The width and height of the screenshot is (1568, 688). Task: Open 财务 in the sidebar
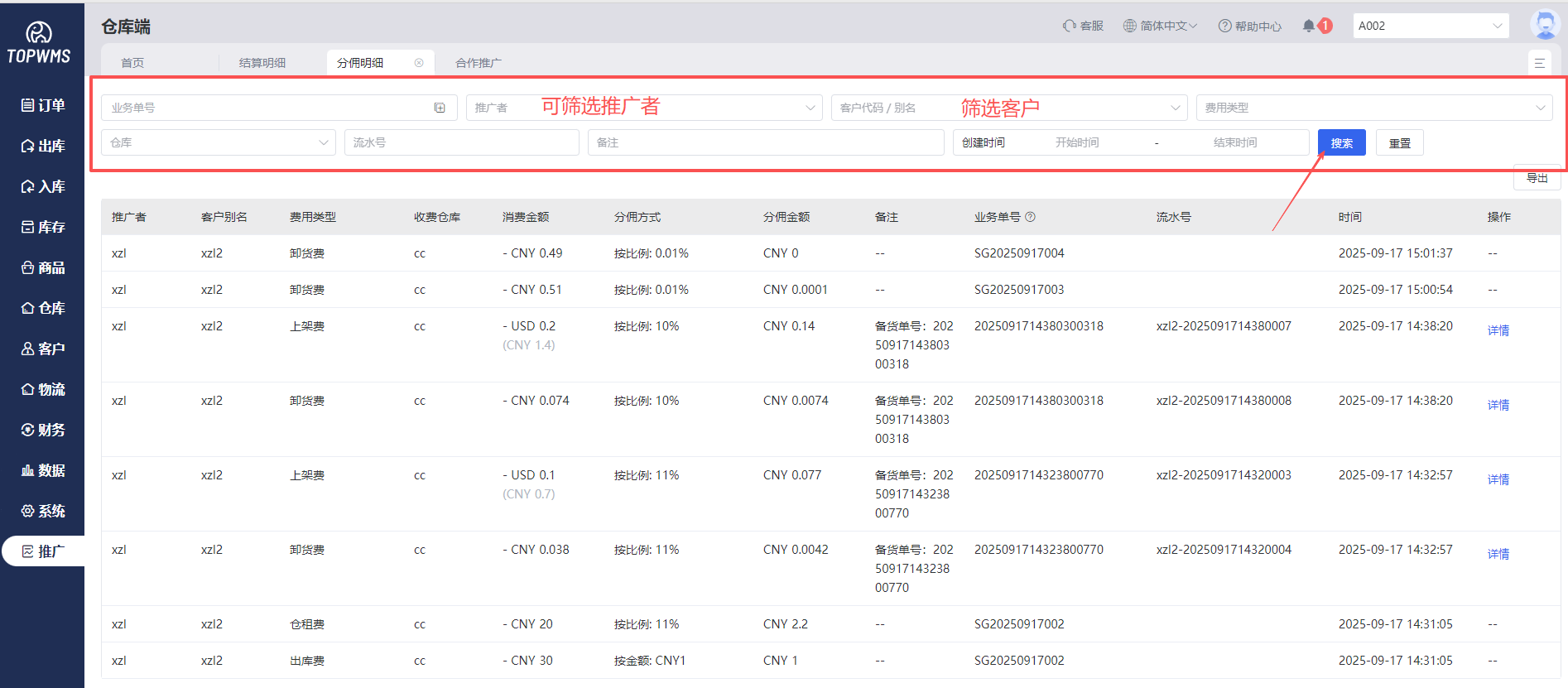[43, 430]
